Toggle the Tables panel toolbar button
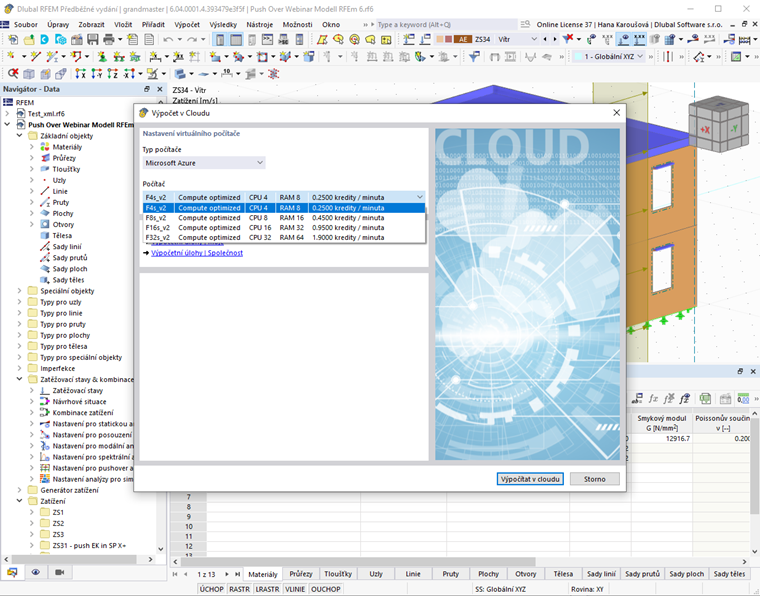This screenshot has width=760, height=596. tap(236, 40)
